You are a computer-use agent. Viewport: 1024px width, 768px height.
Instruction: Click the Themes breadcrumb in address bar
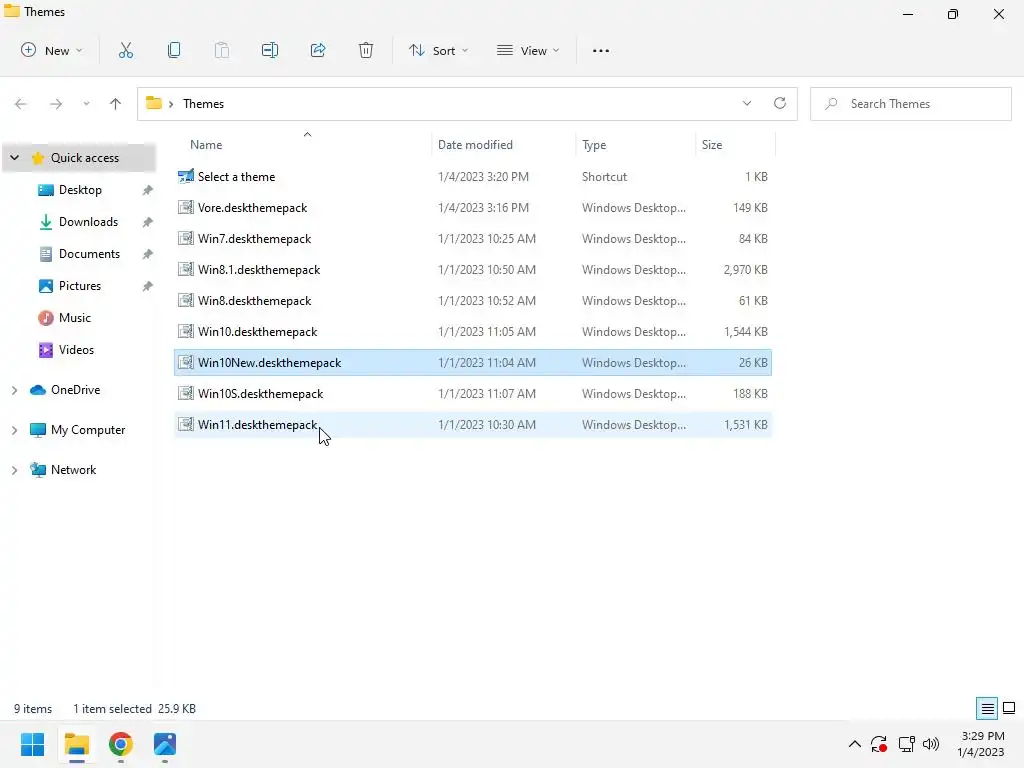click(203, 104)
